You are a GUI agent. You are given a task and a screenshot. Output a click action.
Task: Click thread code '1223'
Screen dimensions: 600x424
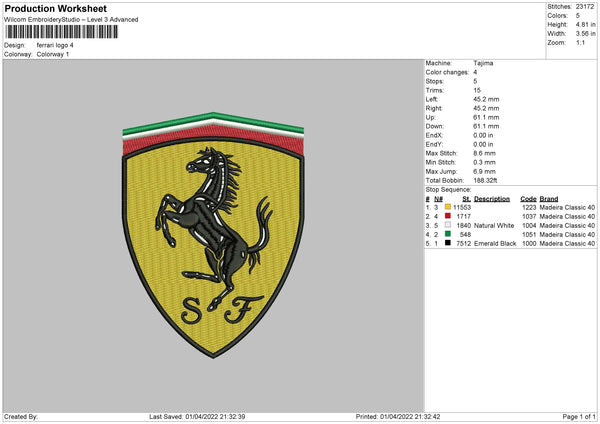529,207
